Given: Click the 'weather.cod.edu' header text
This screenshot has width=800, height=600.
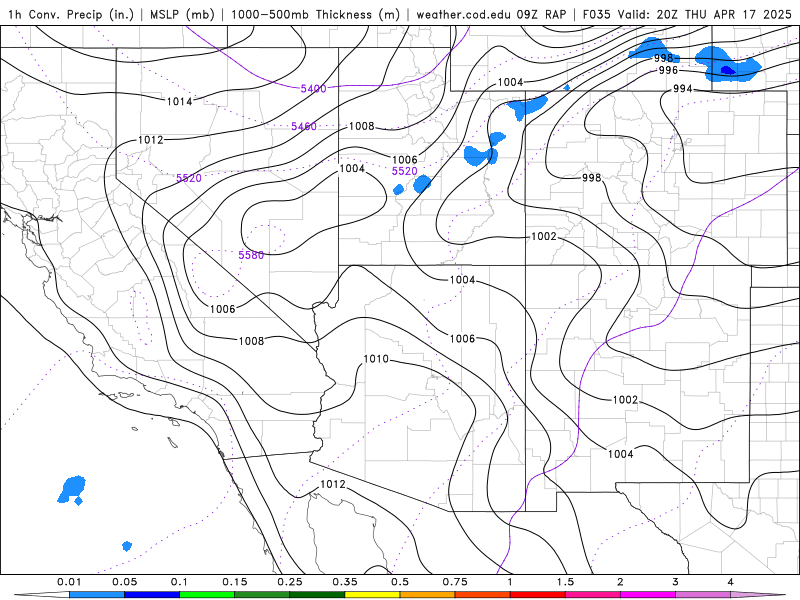Looking at the screenshot, I should pos(463,14).
